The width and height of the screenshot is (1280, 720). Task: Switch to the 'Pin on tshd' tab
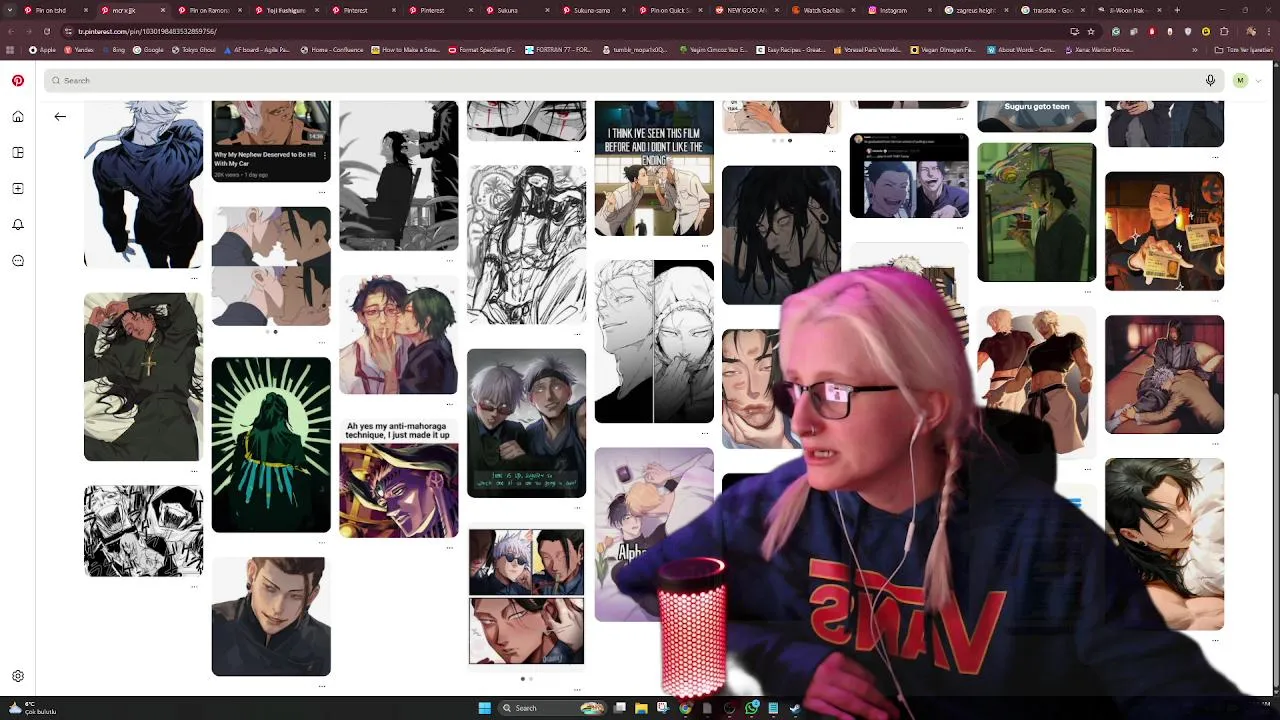click(55, 10)
